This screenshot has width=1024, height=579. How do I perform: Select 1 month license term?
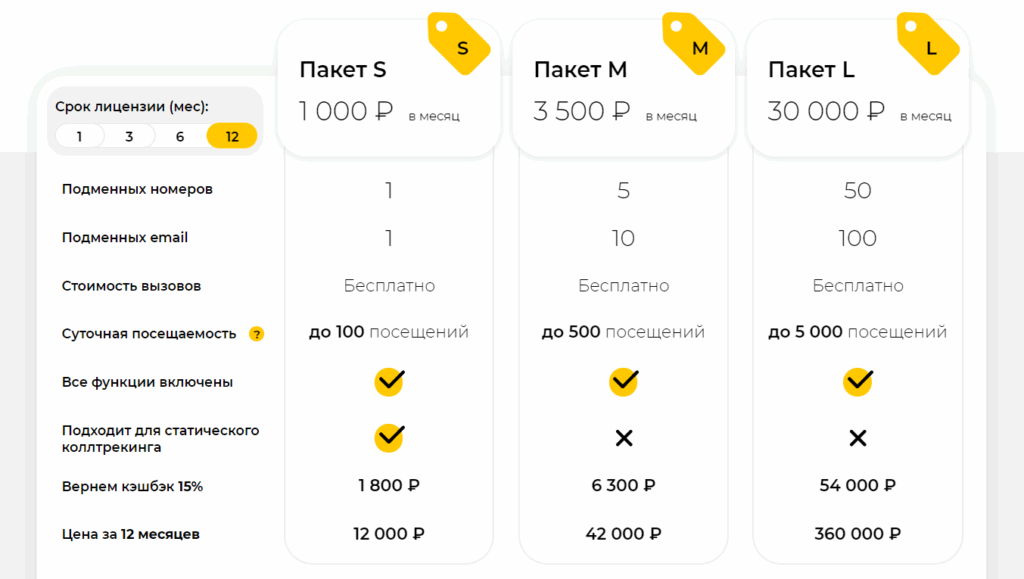[79, 137]
